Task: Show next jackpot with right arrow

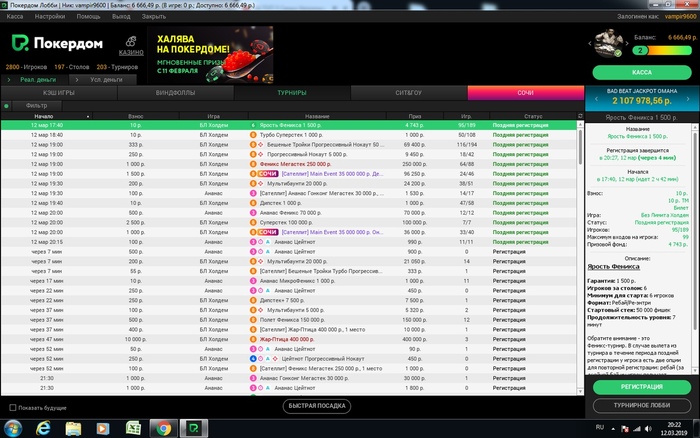Action: pyautogui.click(x=688, y=99)
